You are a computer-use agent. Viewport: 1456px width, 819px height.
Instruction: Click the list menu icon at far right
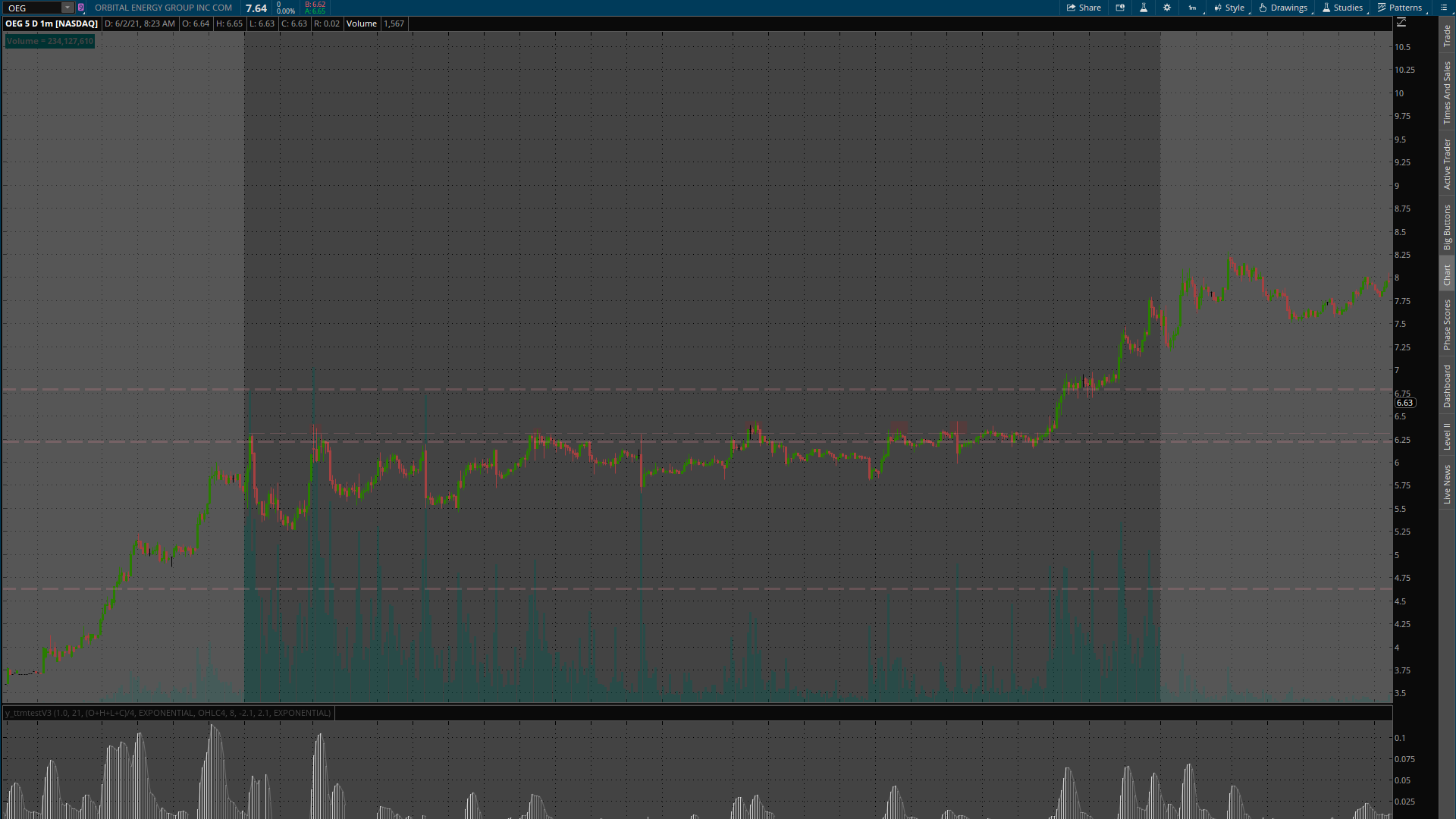tap(1443, 8)
